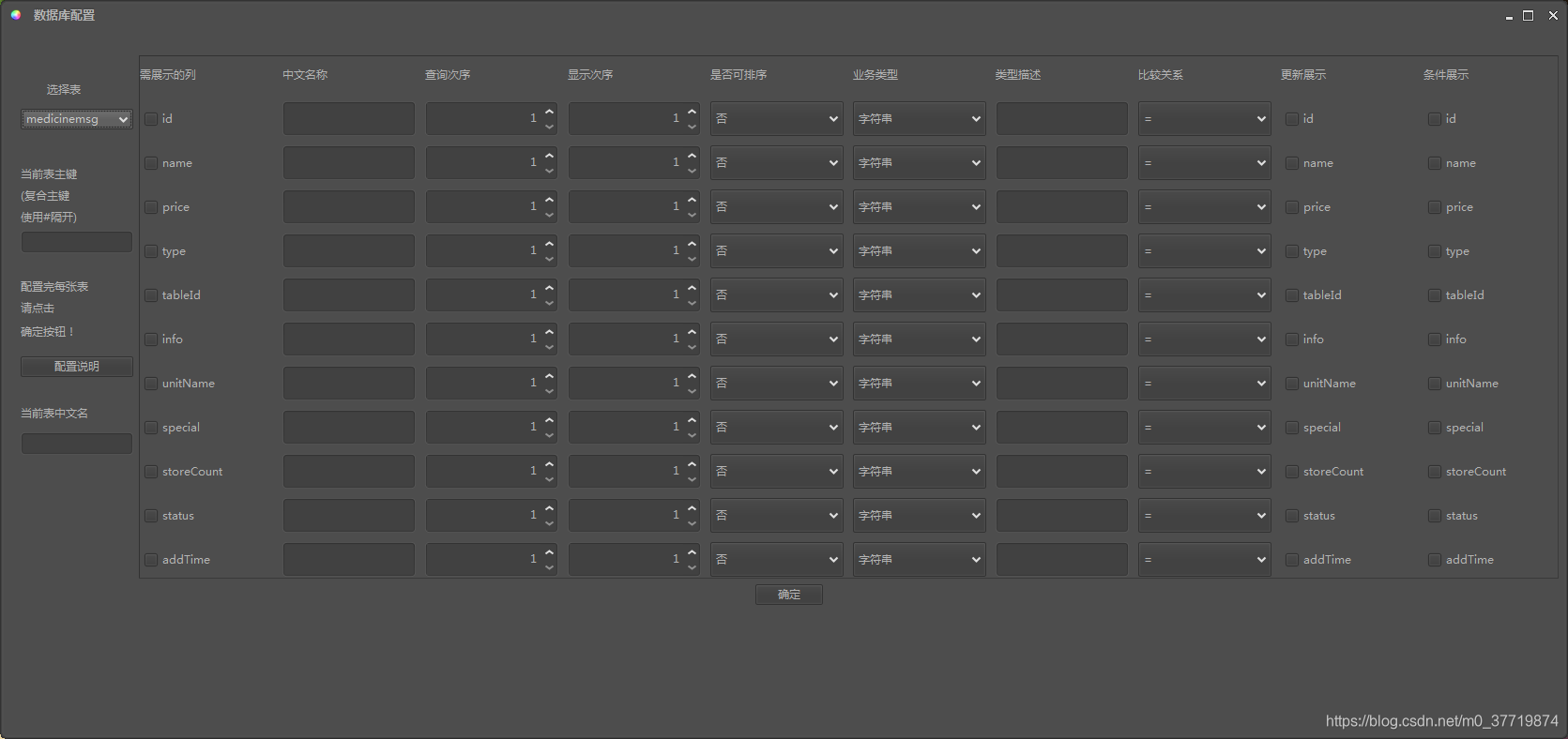Open 业务类型 dropdown for tableId row
The width and height of the screenshot is (1568, 739).
point(919,295)
